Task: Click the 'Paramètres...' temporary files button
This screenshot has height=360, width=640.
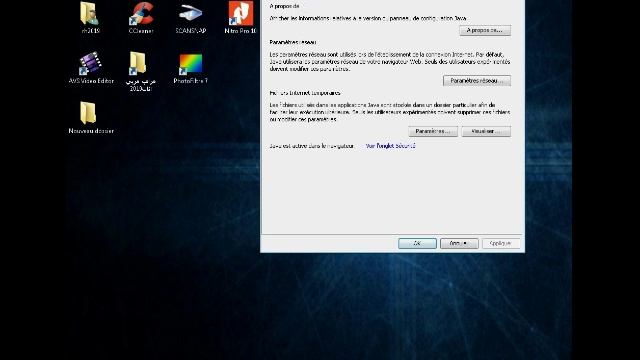Action: 433,131
